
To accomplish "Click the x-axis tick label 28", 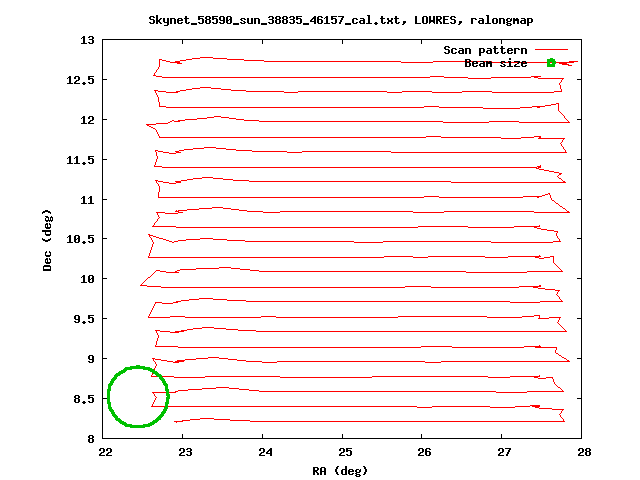I will 584,452.
